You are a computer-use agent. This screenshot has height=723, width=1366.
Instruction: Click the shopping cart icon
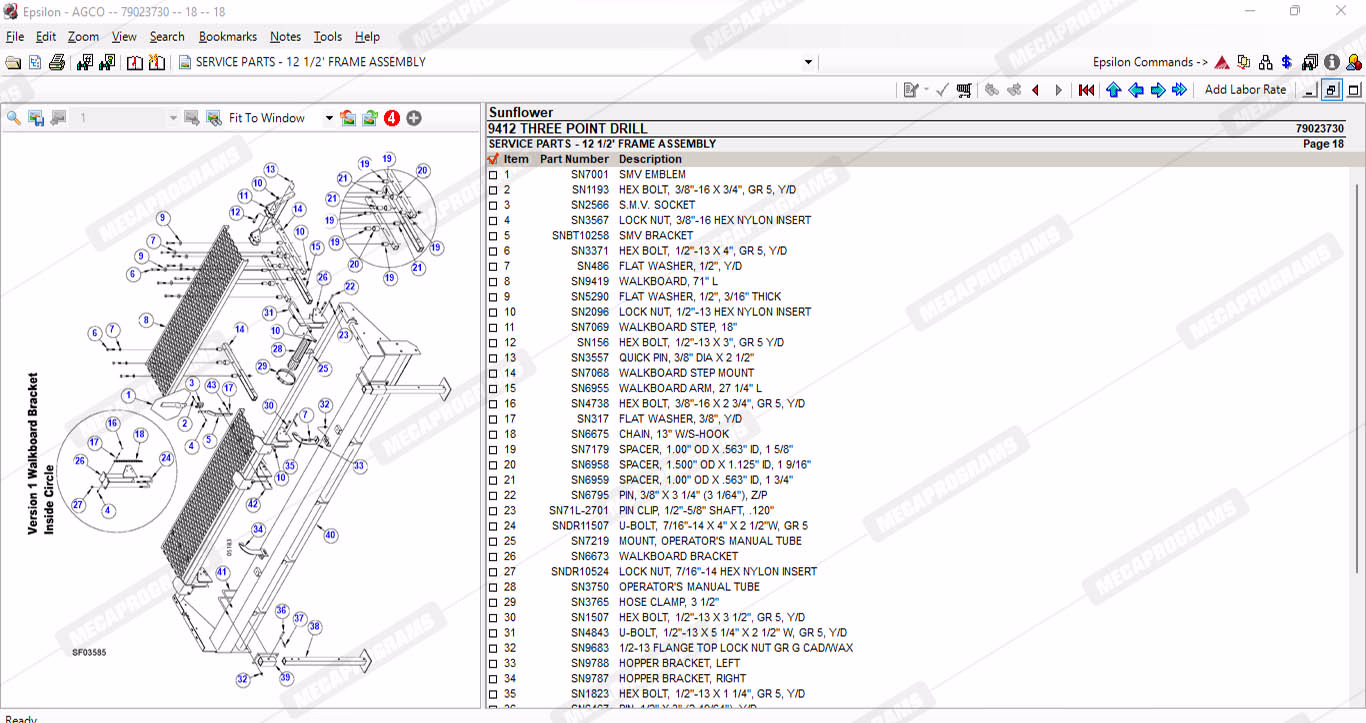(x=964, y=90)
